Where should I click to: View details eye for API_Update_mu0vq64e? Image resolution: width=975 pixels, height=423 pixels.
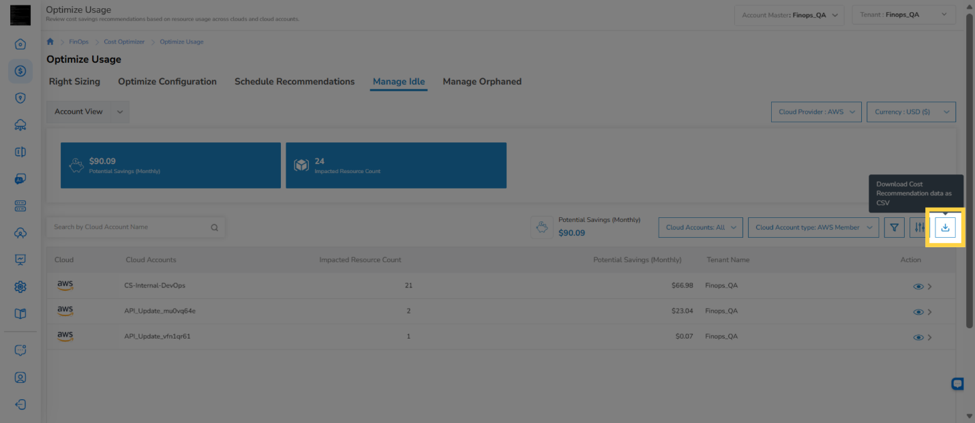918,312
